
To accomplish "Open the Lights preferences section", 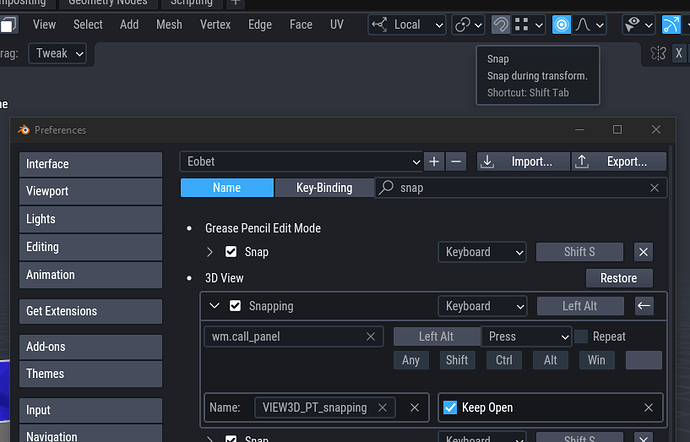I will (x=91, y=219).
